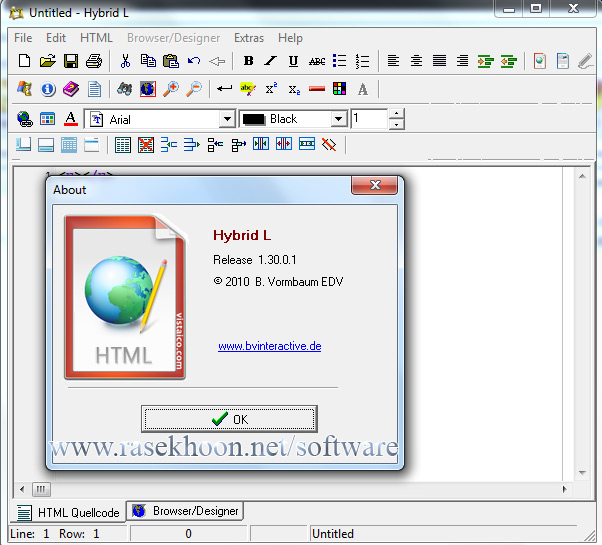The height and width of the screenshot is (545, 602).
Task: Click the 'Untitled' status bar entry
Action: tap(333, 533)
